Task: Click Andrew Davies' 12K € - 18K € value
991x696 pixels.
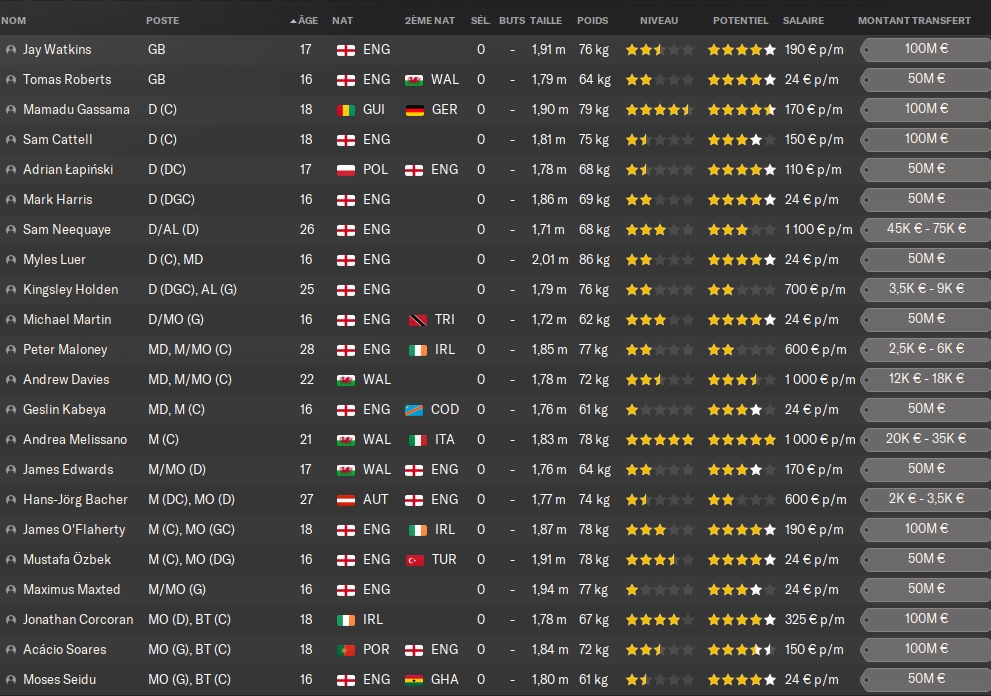Action: coord(926,379)
